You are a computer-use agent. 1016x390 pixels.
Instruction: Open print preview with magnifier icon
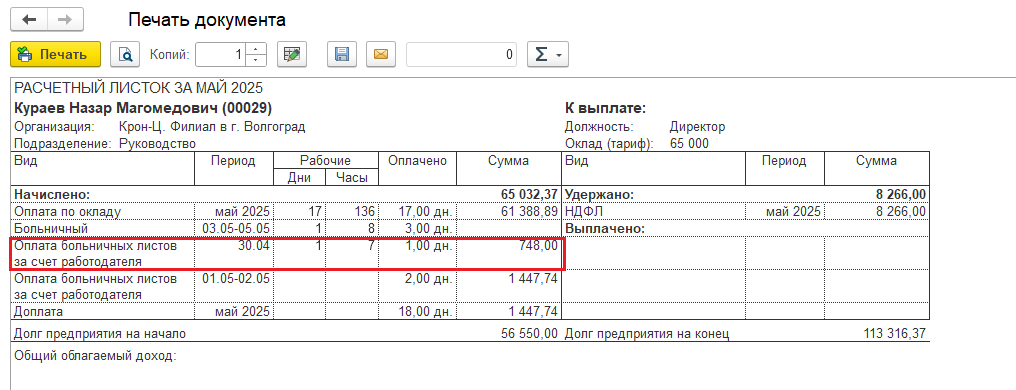(125, 54)
